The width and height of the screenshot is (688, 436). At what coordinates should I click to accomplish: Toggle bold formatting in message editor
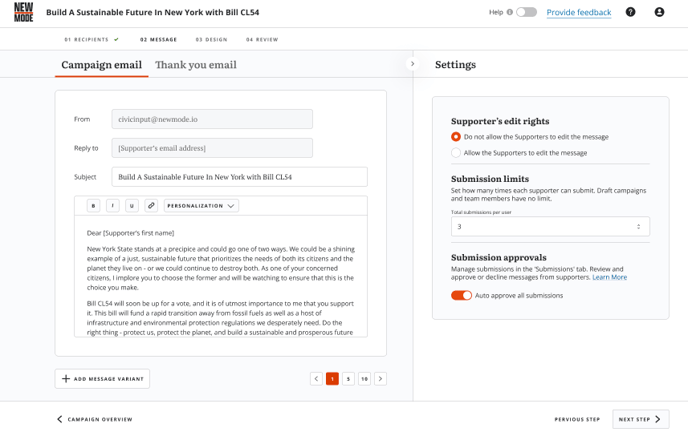click(93, 206)
